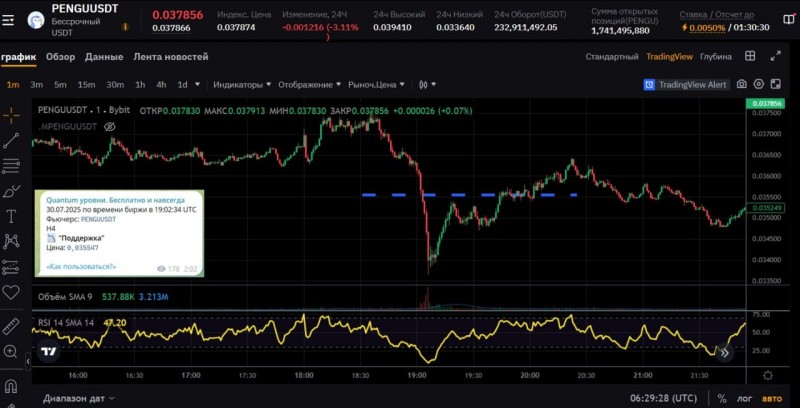Click the 06:29:28 (UTC) clock
The height and width of the screenshot is (408, 800).
click(663, 398)
